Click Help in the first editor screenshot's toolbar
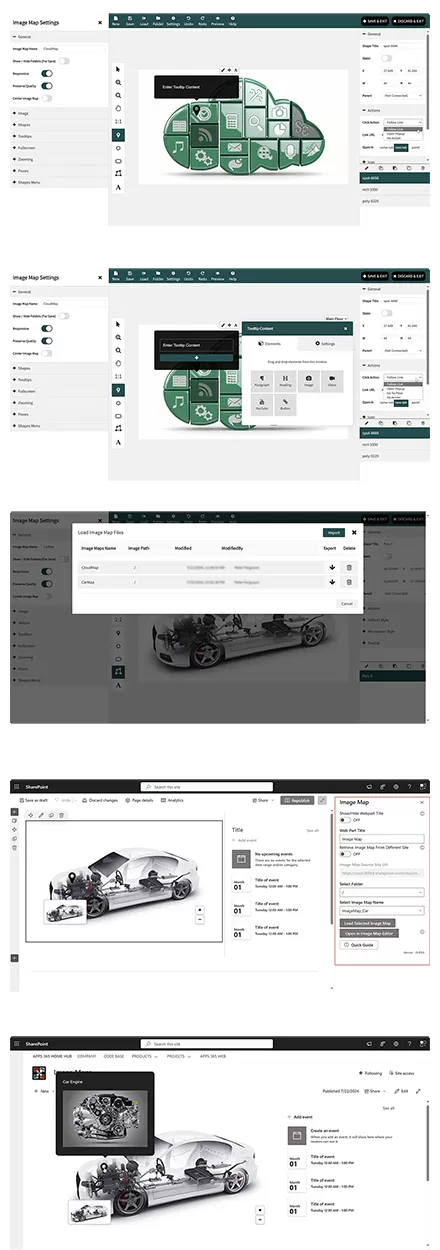440x1250 pixels. [x=233, y=20]
